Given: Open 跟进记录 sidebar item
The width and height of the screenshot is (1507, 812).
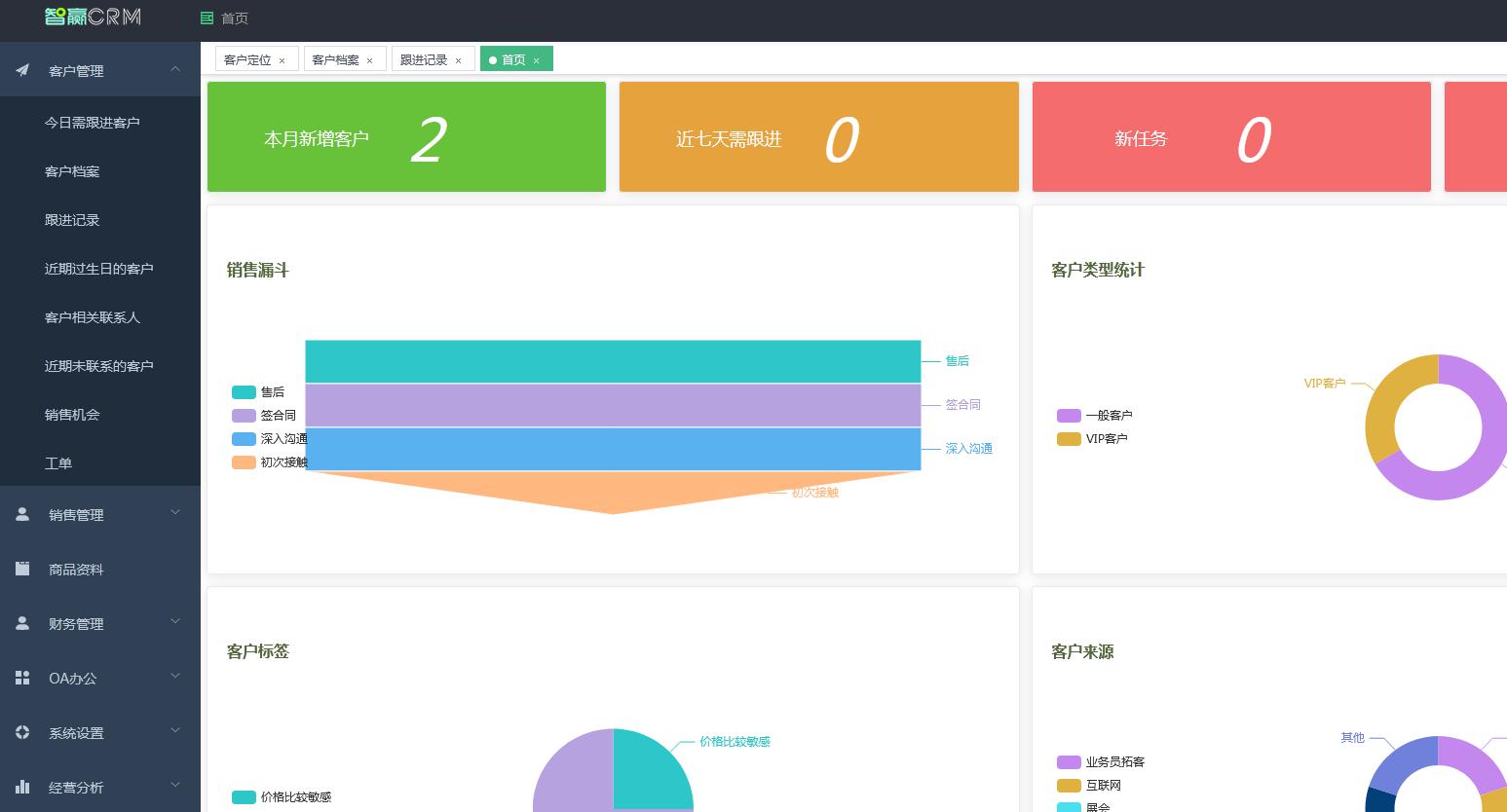Looking at the screenshot, I should 100,220.
